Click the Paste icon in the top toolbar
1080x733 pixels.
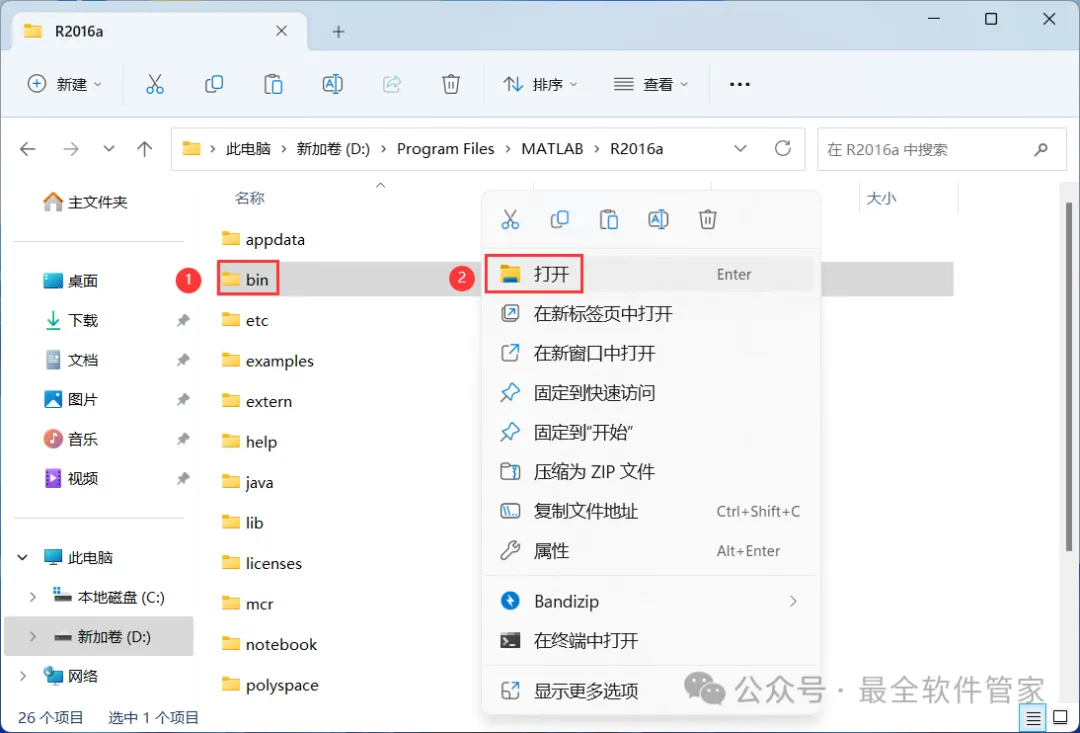[x=273, y=84]
